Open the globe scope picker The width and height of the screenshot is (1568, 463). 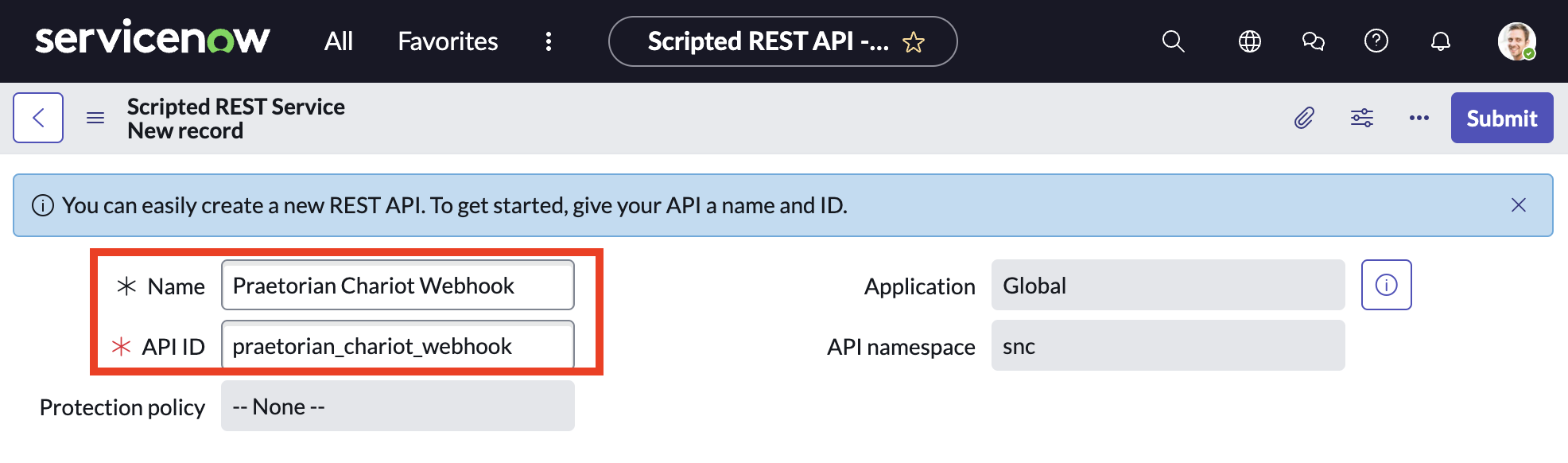click(1250, 41)
